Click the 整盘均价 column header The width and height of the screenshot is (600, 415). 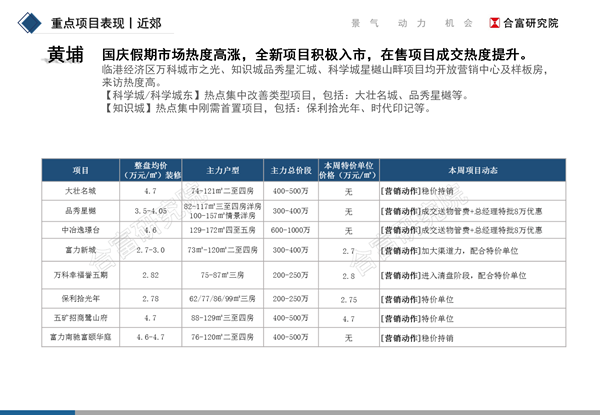pyautogui.click(x=151, y=170)
